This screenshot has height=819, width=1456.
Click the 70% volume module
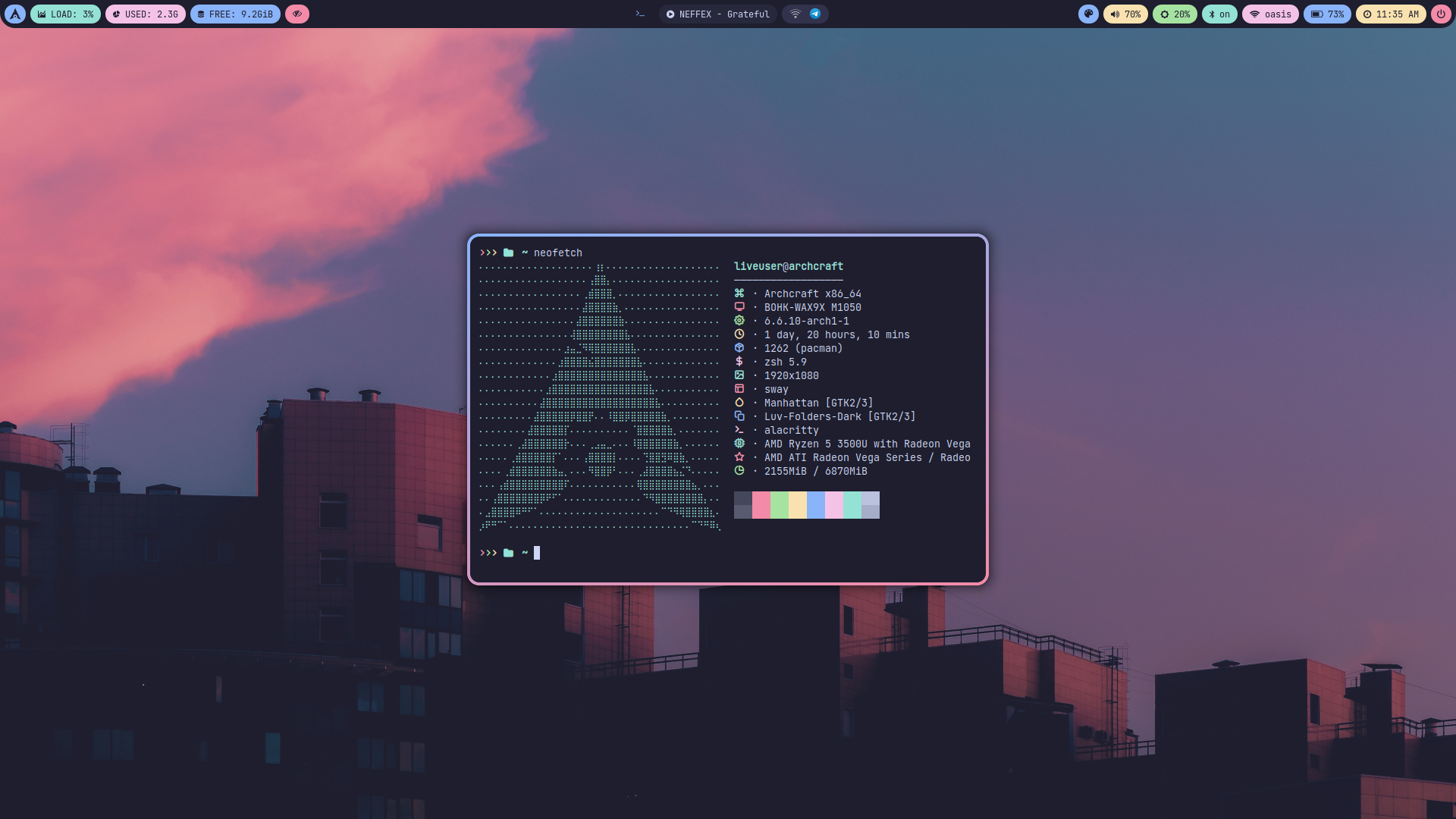[x=1125, y=14]
